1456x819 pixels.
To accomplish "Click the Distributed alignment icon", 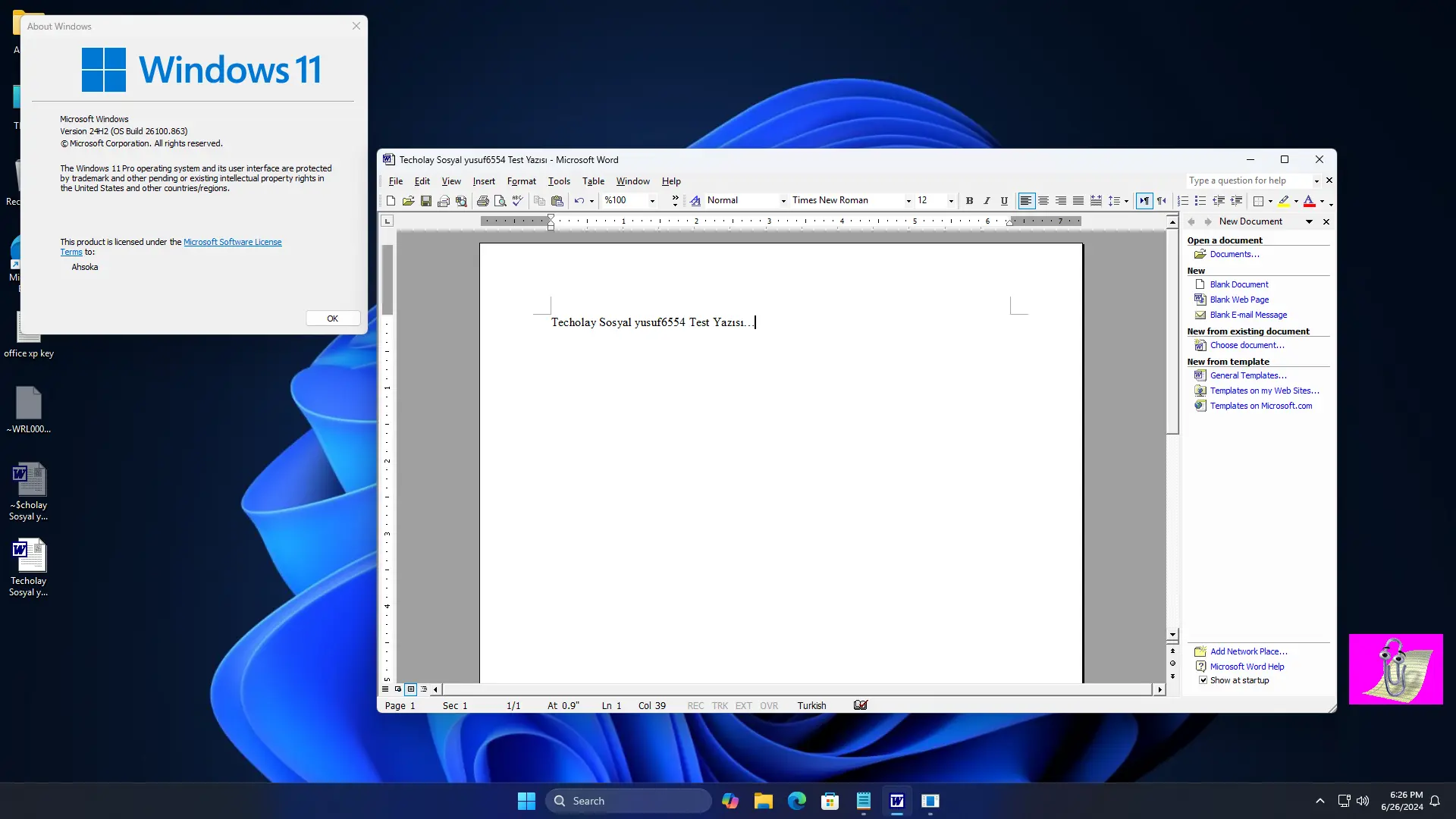I will click(x=1096, y=201).
